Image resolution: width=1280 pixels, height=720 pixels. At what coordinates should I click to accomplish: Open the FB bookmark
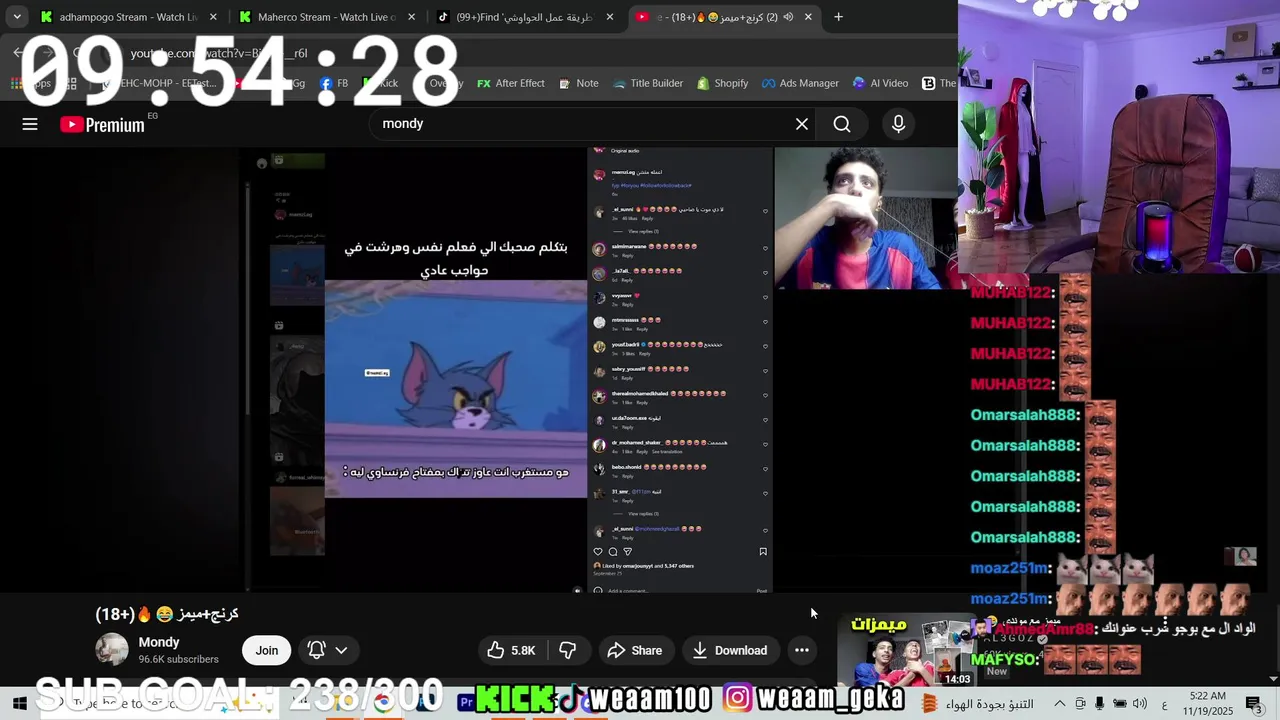[x=334, y=83]
